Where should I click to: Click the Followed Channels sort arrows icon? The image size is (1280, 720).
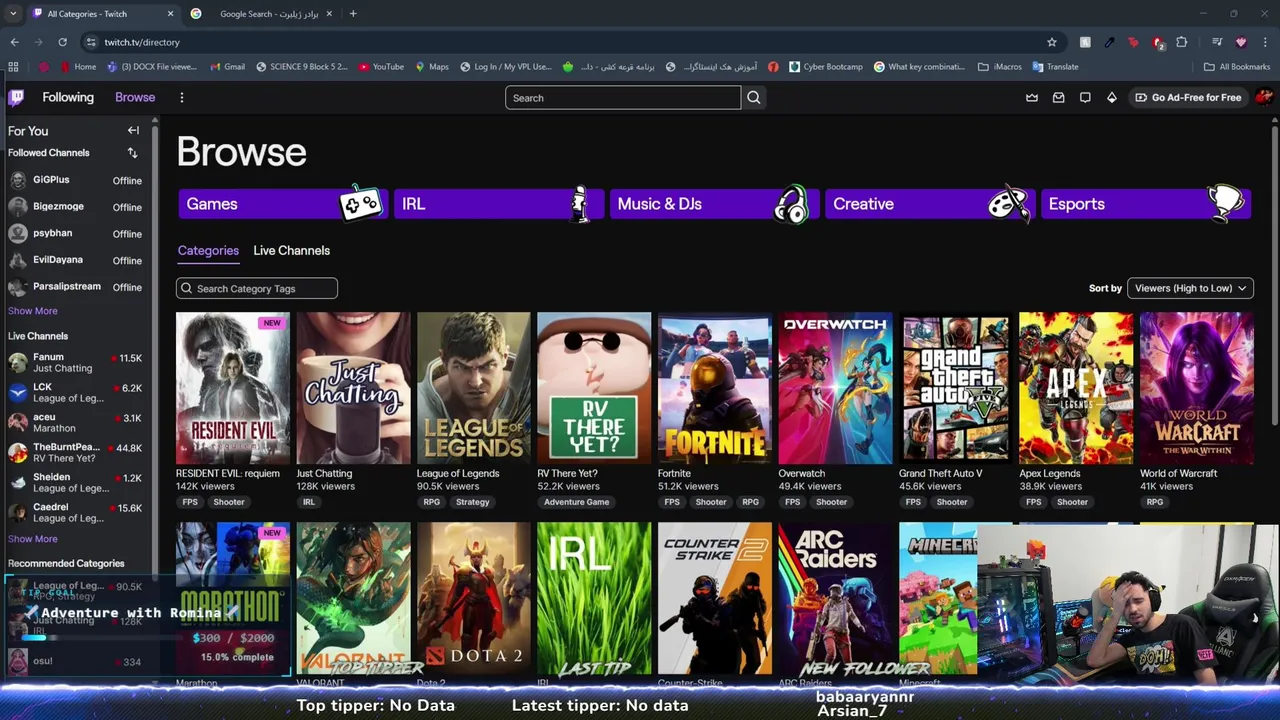click(x=132, y=153)
